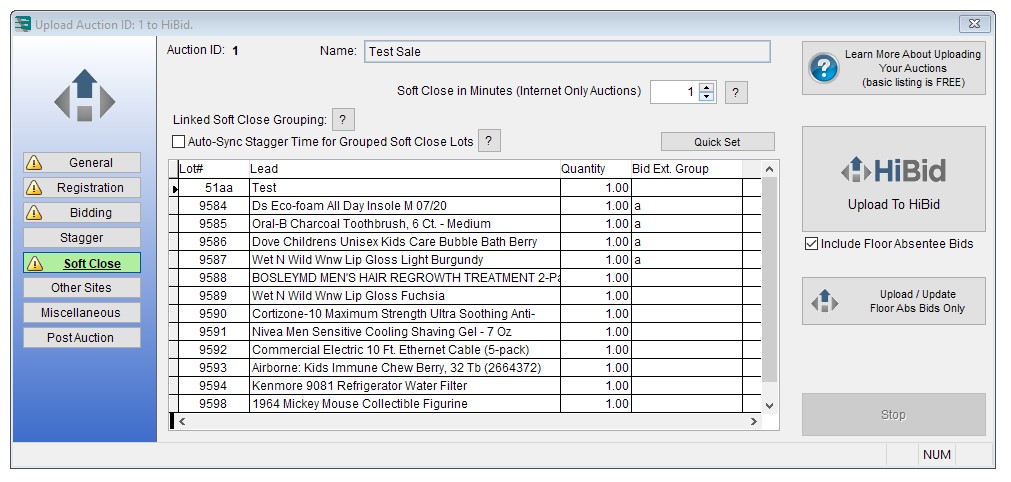The width and height of the screenshot is (1011, 482).
Task: Select Airborne Kids Immune Chew row
Action: [x=465, y=368]
